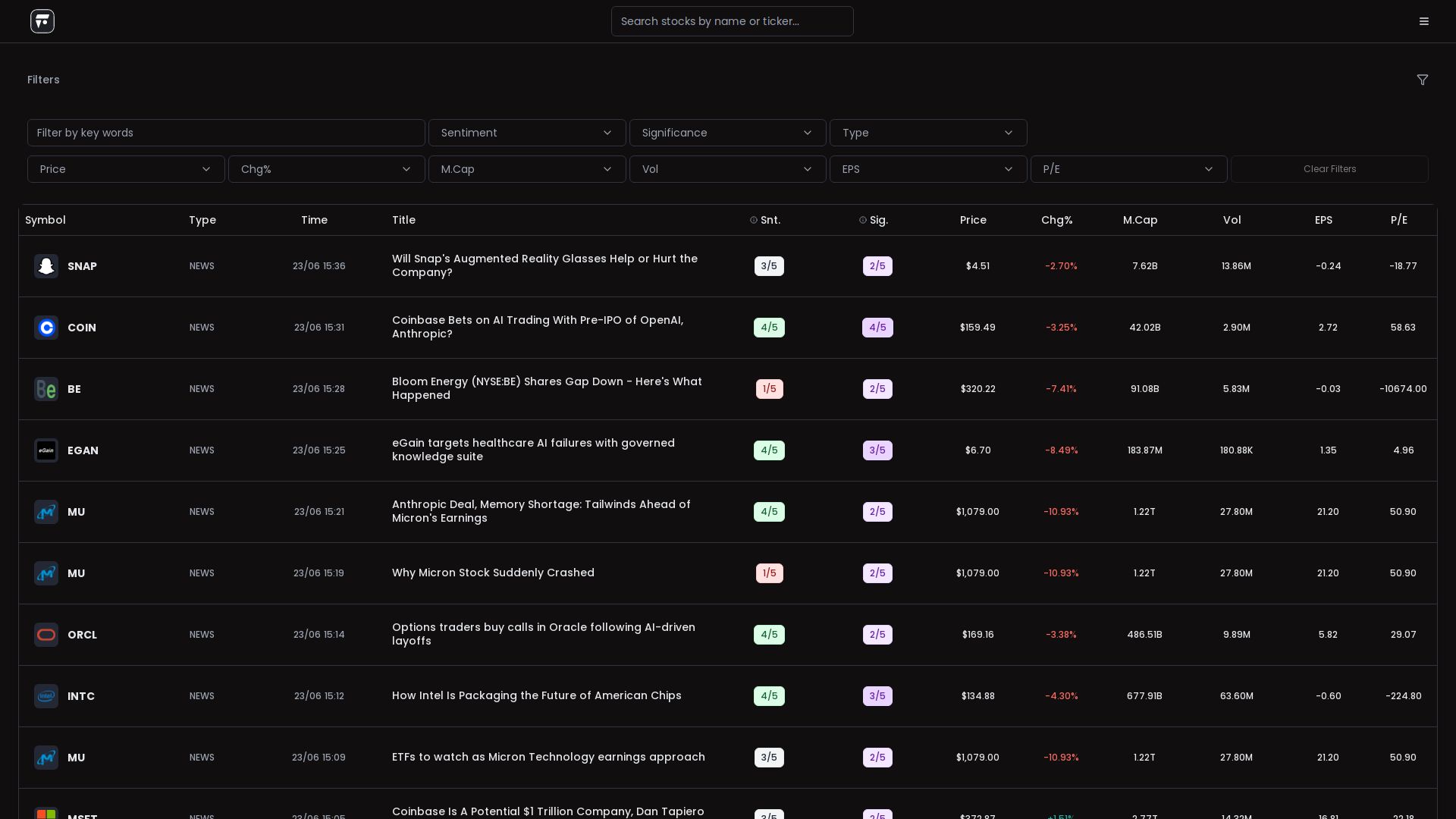This screenshot has height=819, width=1456.
Task: Click the Filter by key words field
Action: 226,133
